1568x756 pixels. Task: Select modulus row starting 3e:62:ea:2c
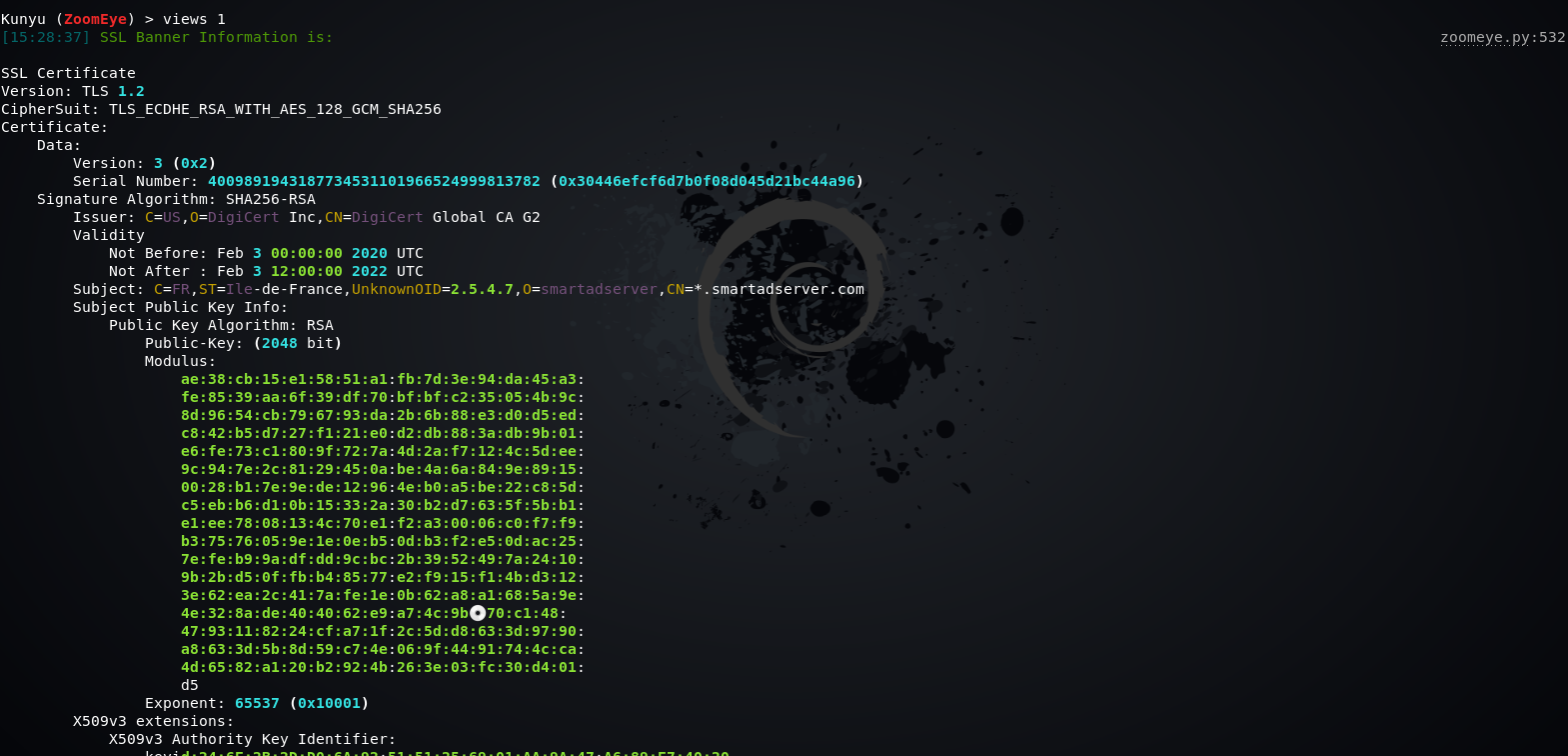pos(383,595)
